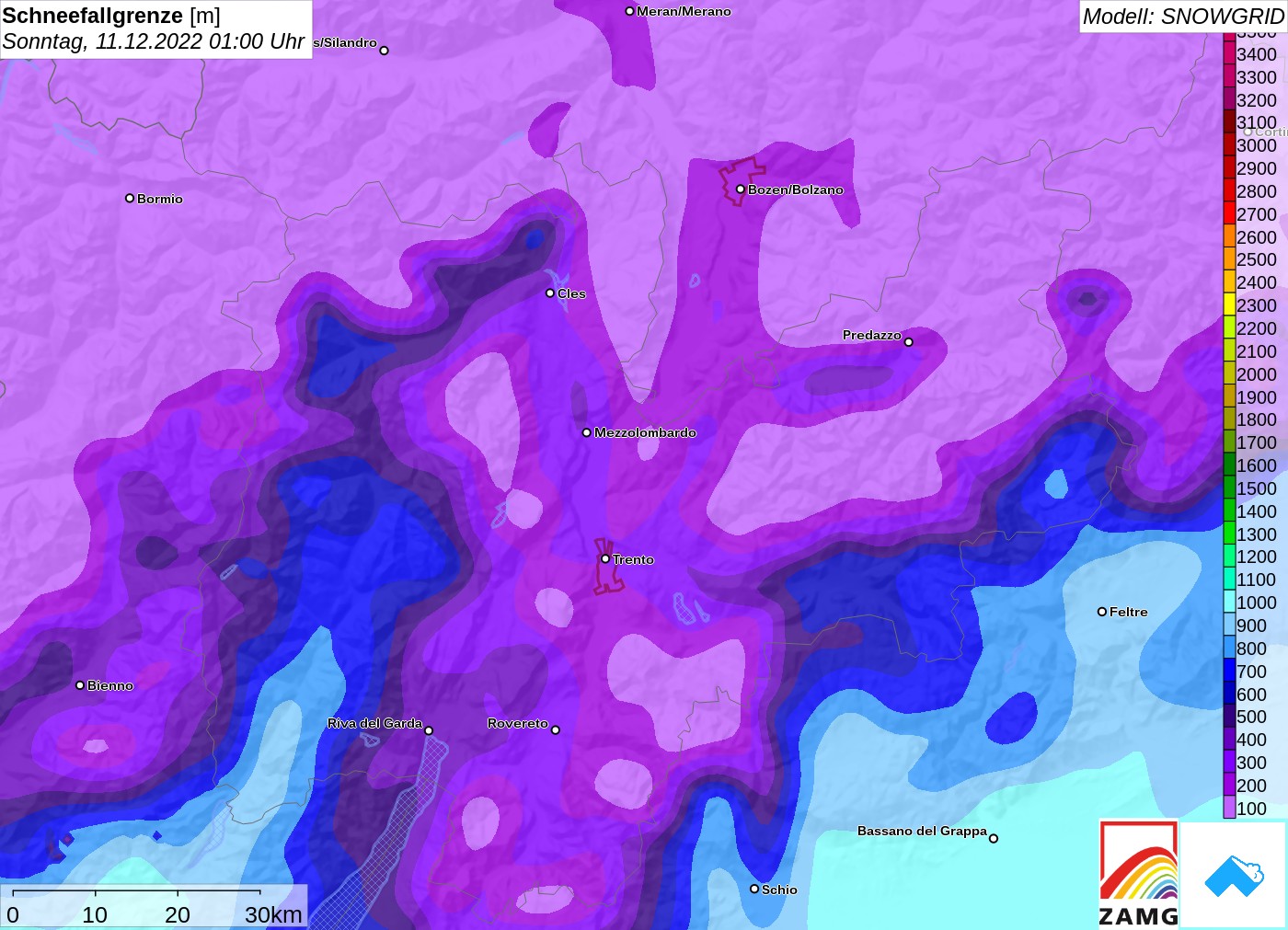Click the 2300 m yellow legend swatch

click(1229, 304)
